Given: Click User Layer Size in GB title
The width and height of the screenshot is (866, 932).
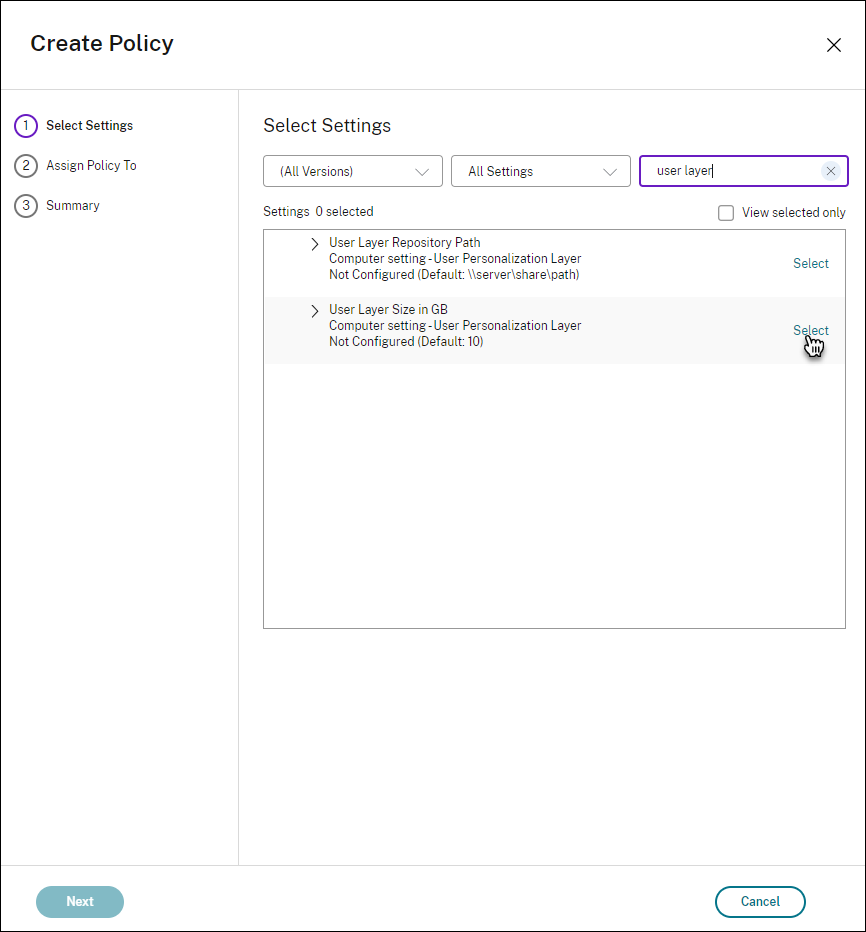Looking at the screenshot, I should pyautogui.click(x=388, y=310).
